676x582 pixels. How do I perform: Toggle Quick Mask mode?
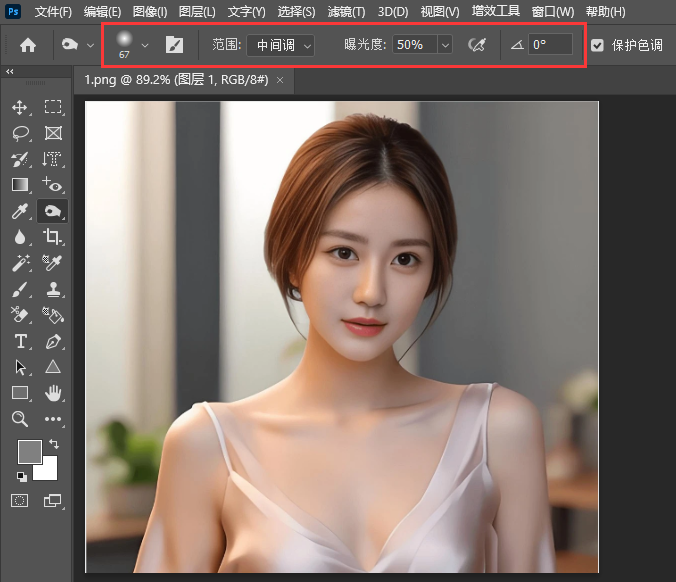click(19, 501)
